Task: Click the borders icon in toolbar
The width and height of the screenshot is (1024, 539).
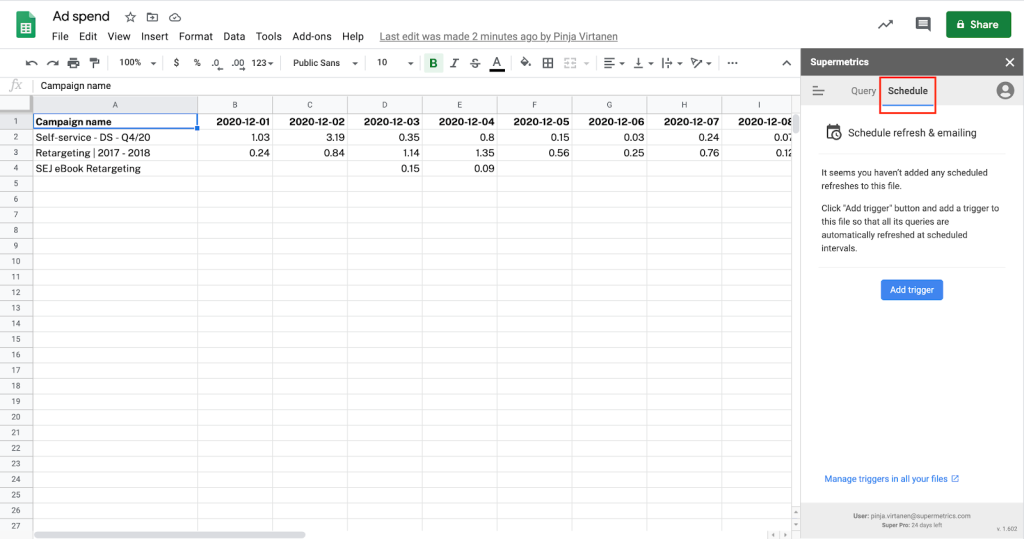Action: coord(547,63)
